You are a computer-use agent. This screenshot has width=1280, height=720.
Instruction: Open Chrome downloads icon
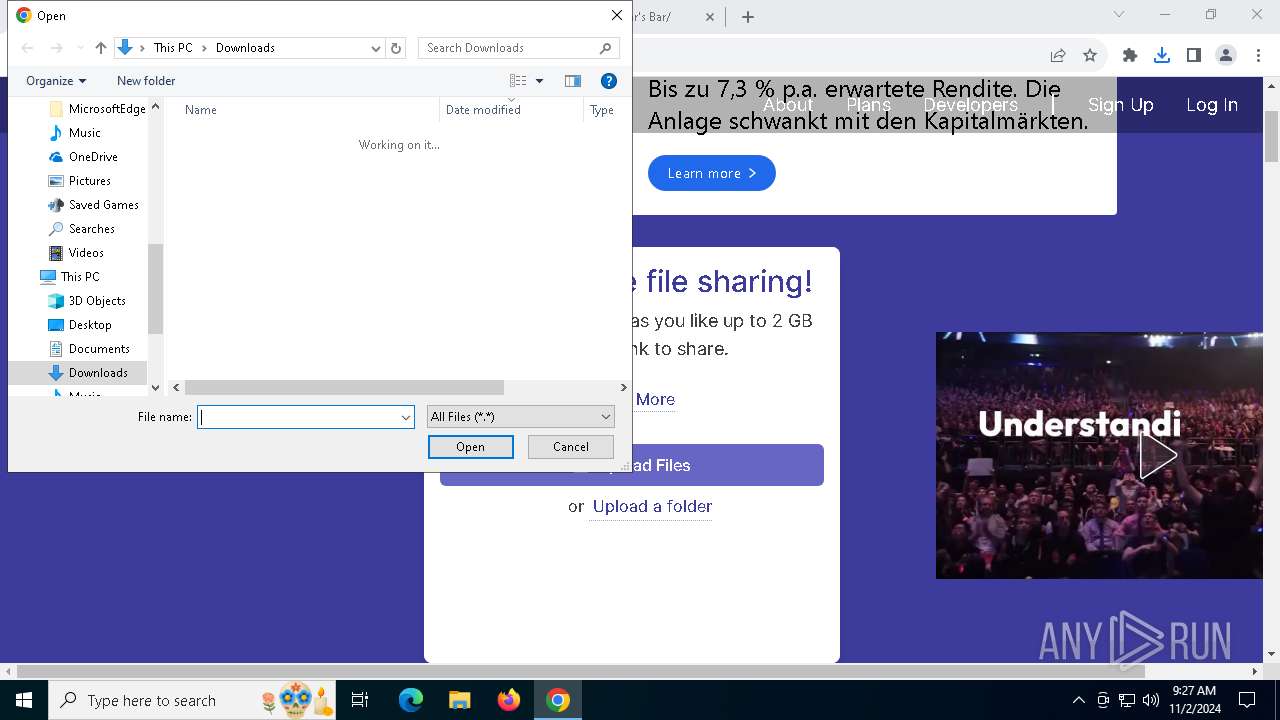1162,56
